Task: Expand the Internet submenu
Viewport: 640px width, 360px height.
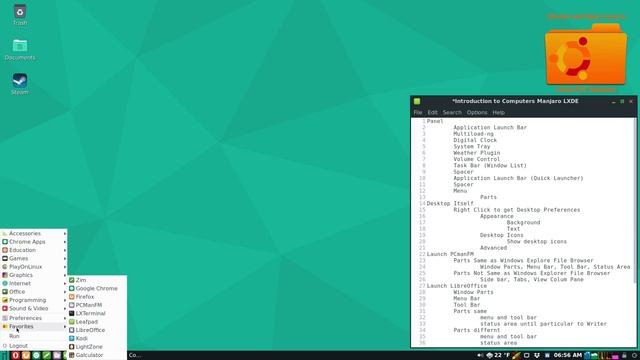Action: click(34, 283)
